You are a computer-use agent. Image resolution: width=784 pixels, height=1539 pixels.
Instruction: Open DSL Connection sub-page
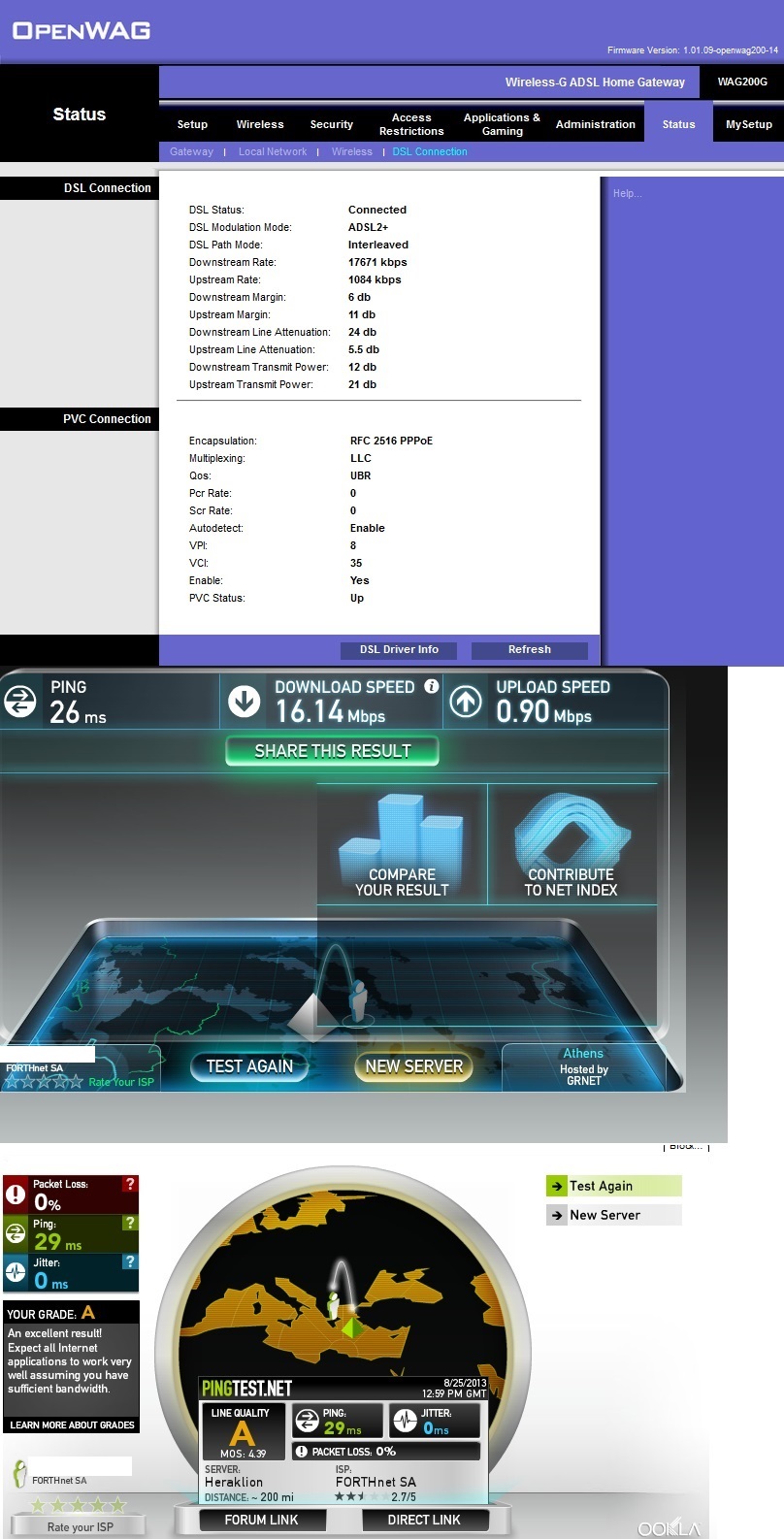[430, 151]
